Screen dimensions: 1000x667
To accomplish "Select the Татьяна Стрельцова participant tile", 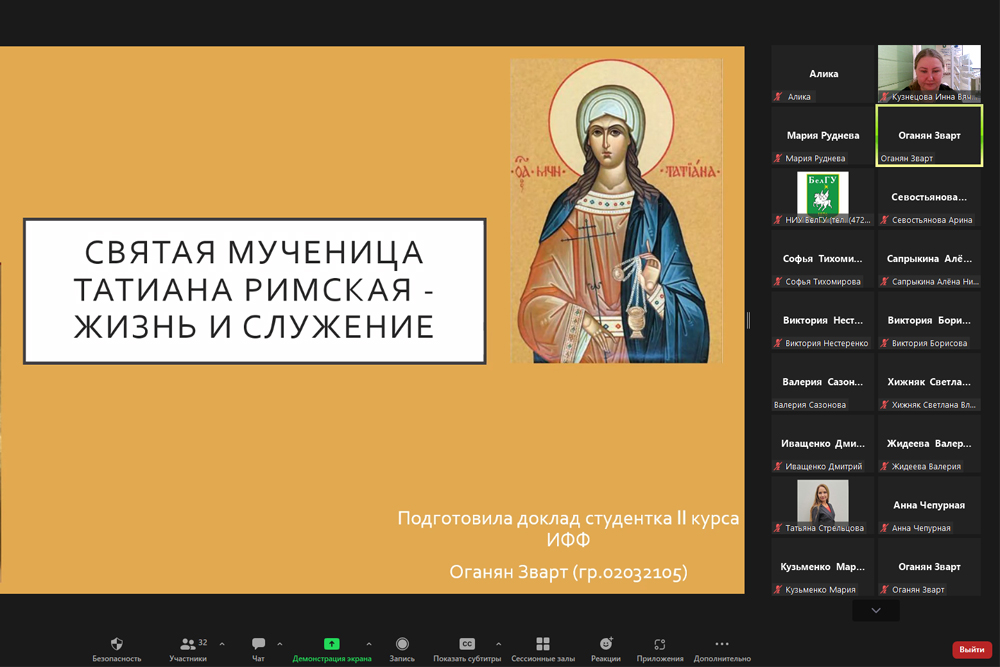I will click(x=822, y=506).
